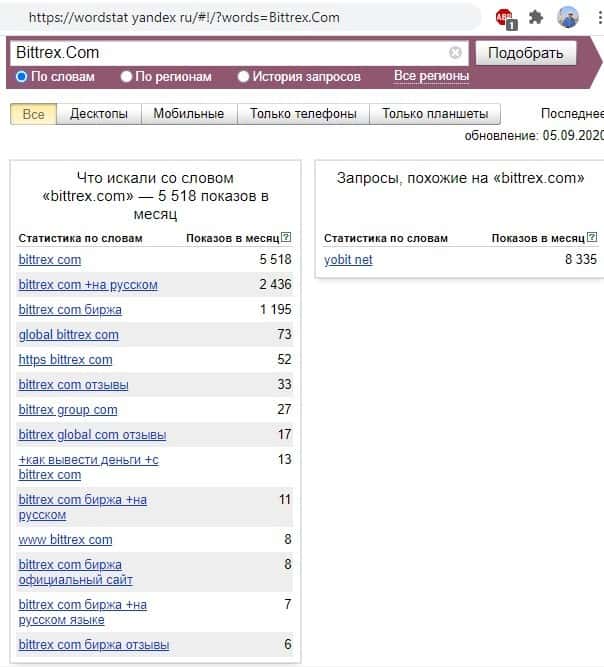Click the 52 impressions value
Viewport: 604px width, 667px height.
click(285, 359)
